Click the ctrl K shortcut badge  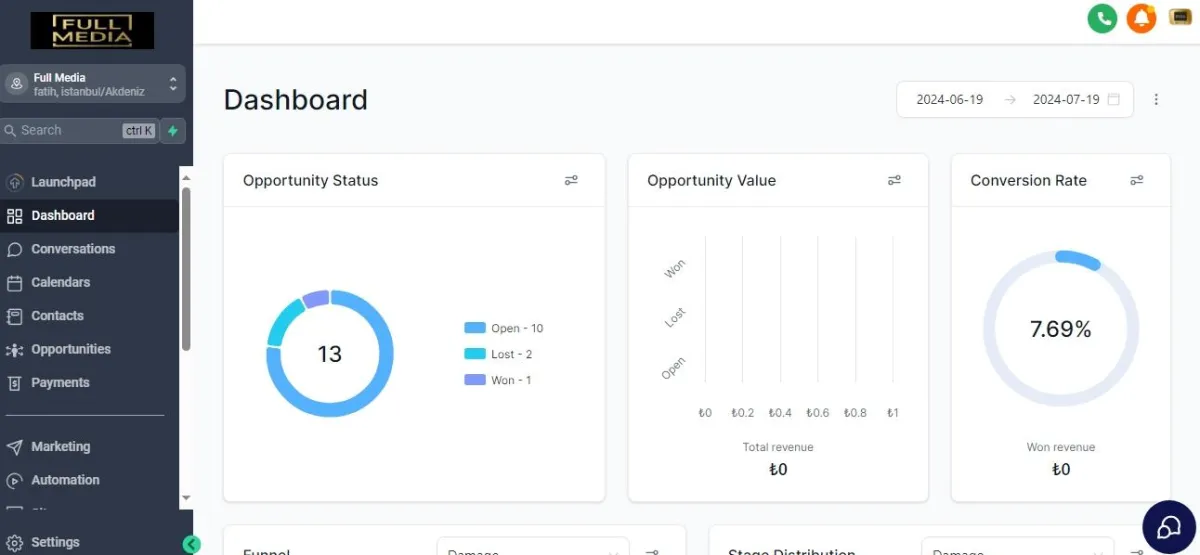point(139,131)
